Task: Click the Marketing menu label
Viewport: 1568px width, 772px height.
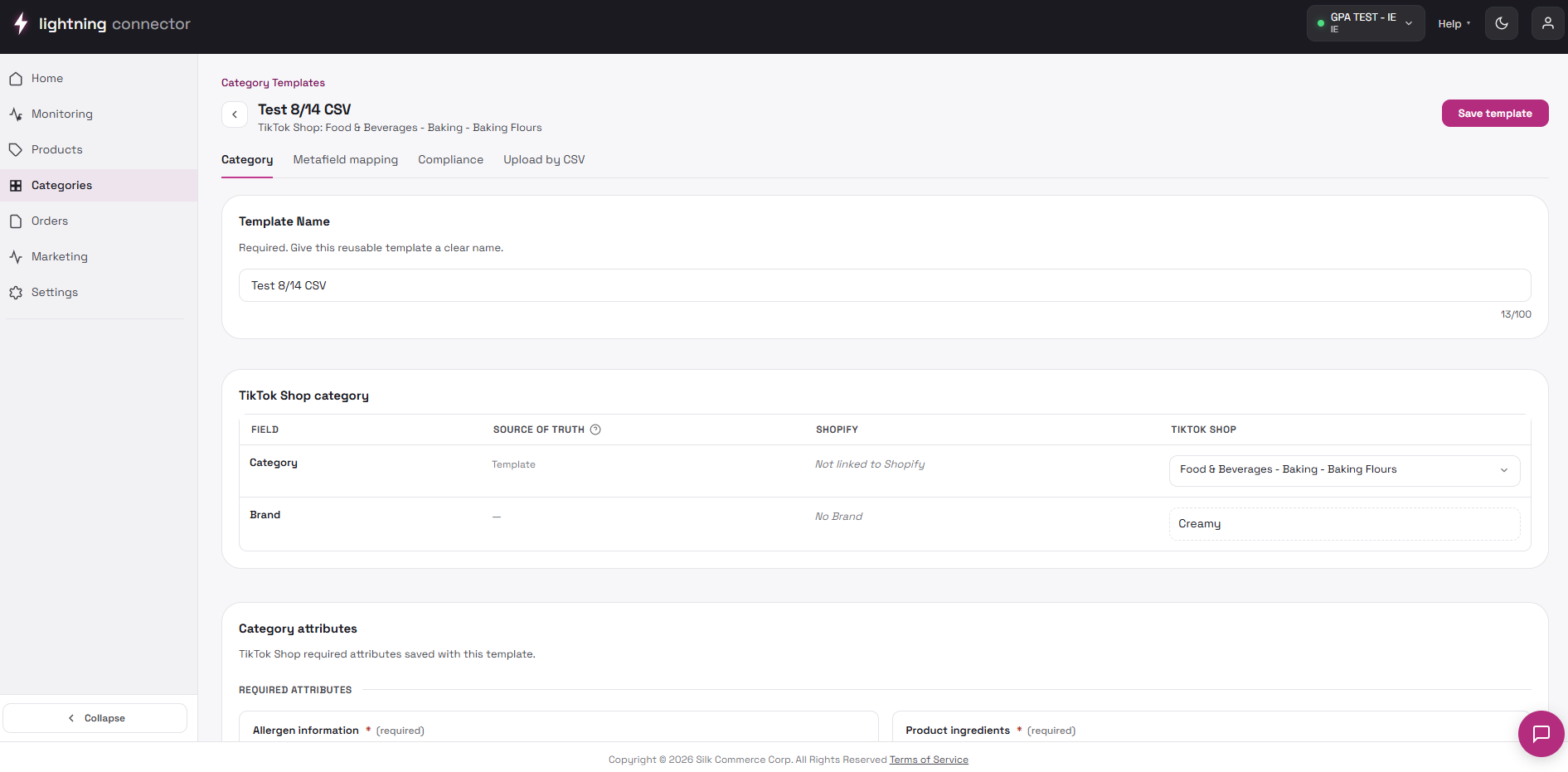Action: [x=60, y=257]
